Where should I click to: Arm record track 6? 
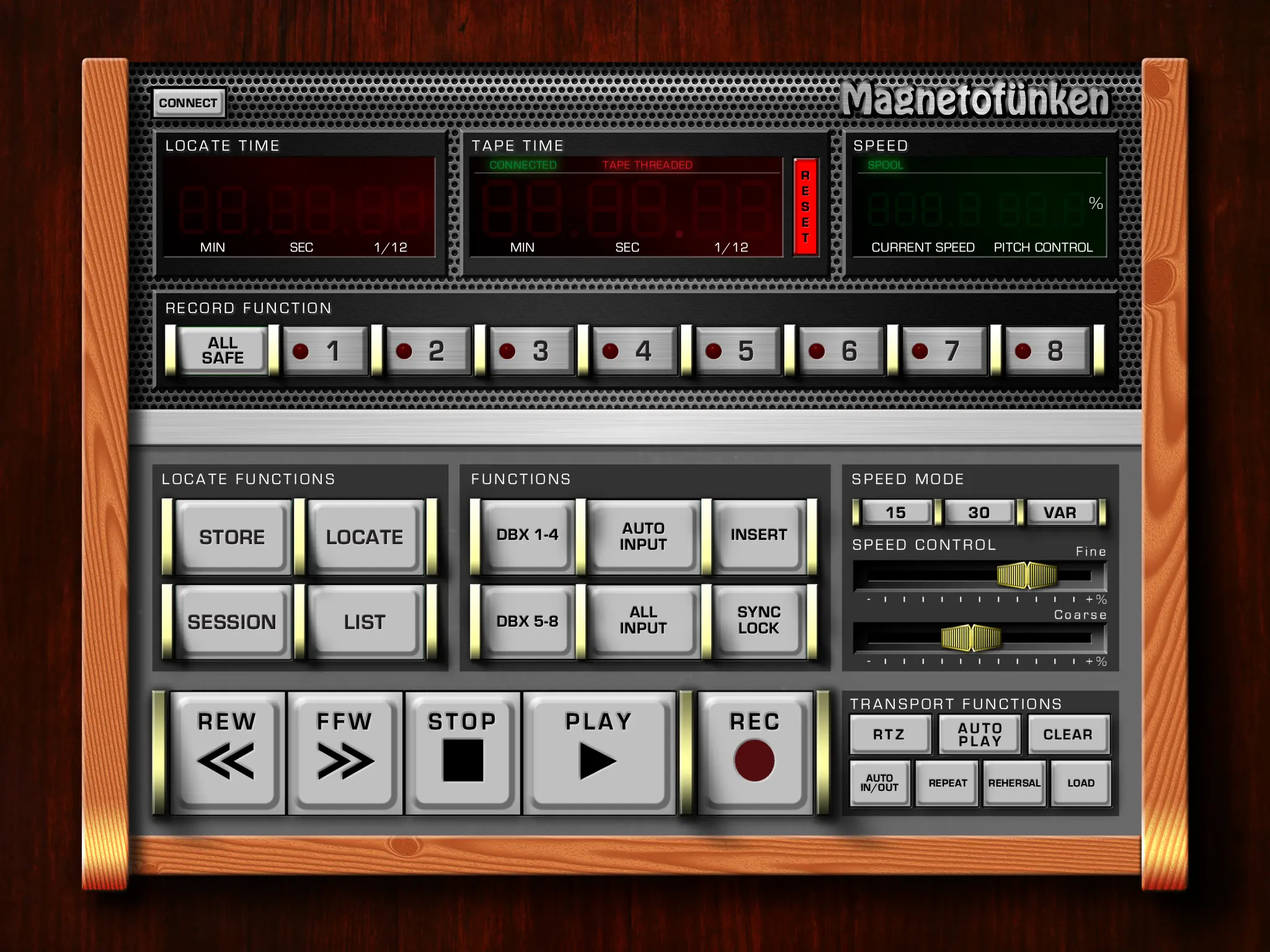click(x=841, y=351)
